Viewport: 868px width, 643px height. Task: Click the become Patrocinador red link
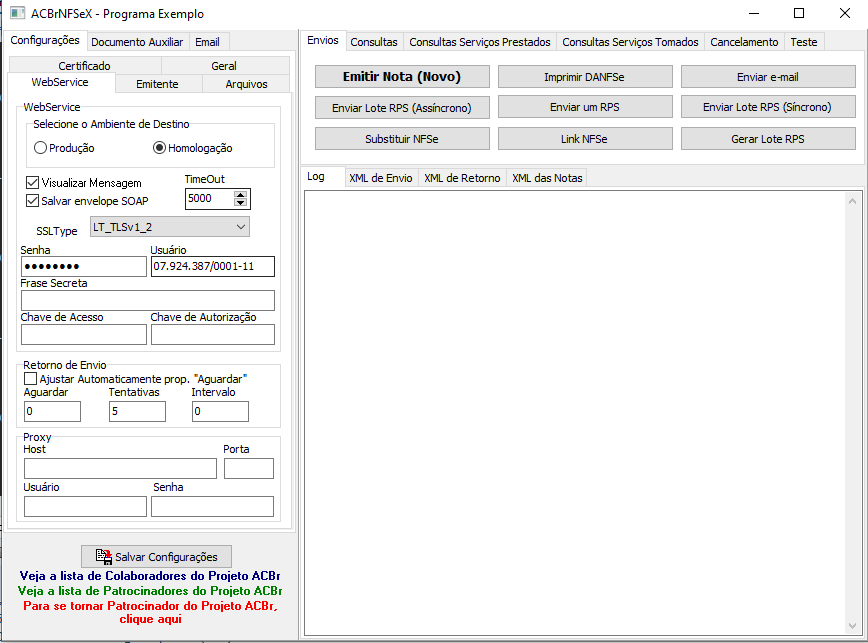point(150,612)
